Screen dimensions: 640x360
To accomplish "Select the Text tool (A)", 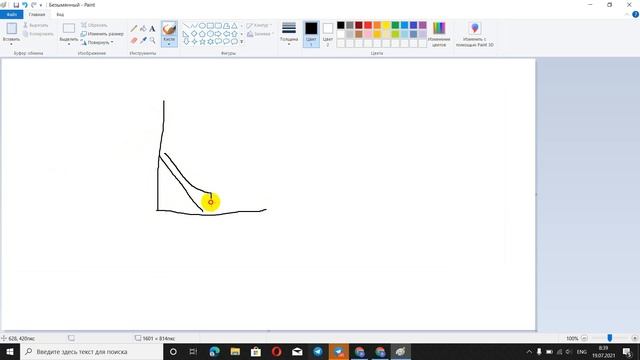I will (x=152, y=29).
